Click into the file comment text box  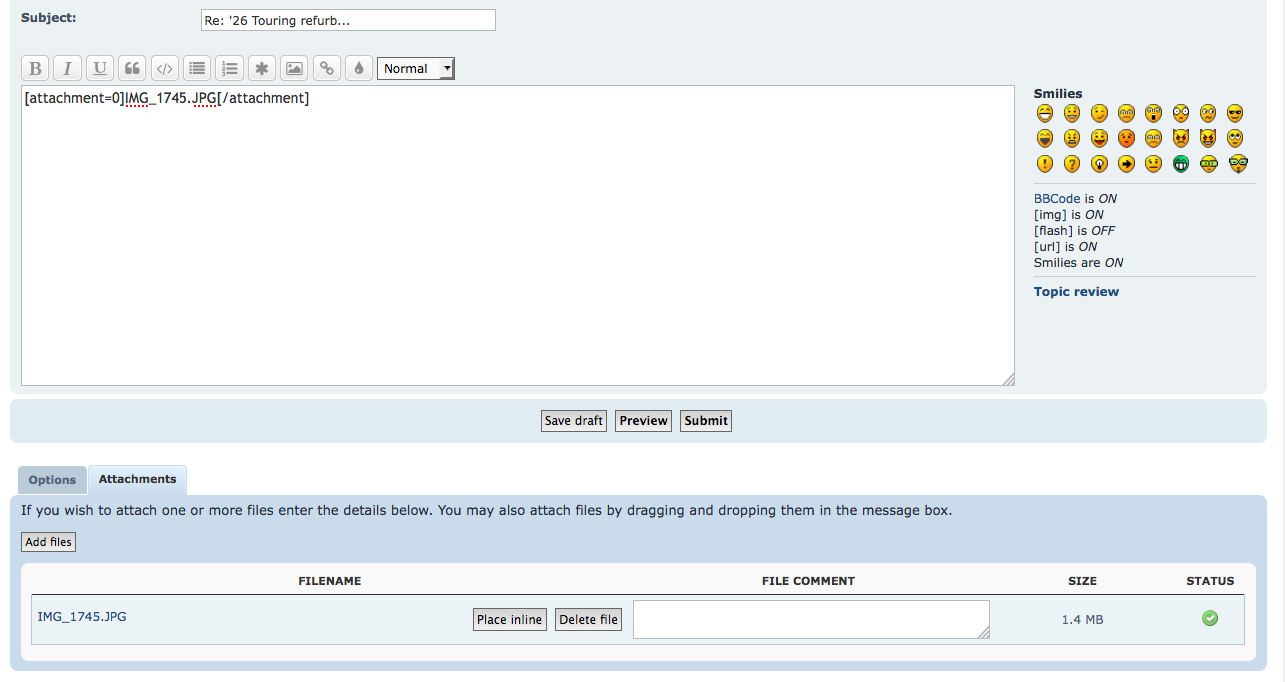pos(810,619)
